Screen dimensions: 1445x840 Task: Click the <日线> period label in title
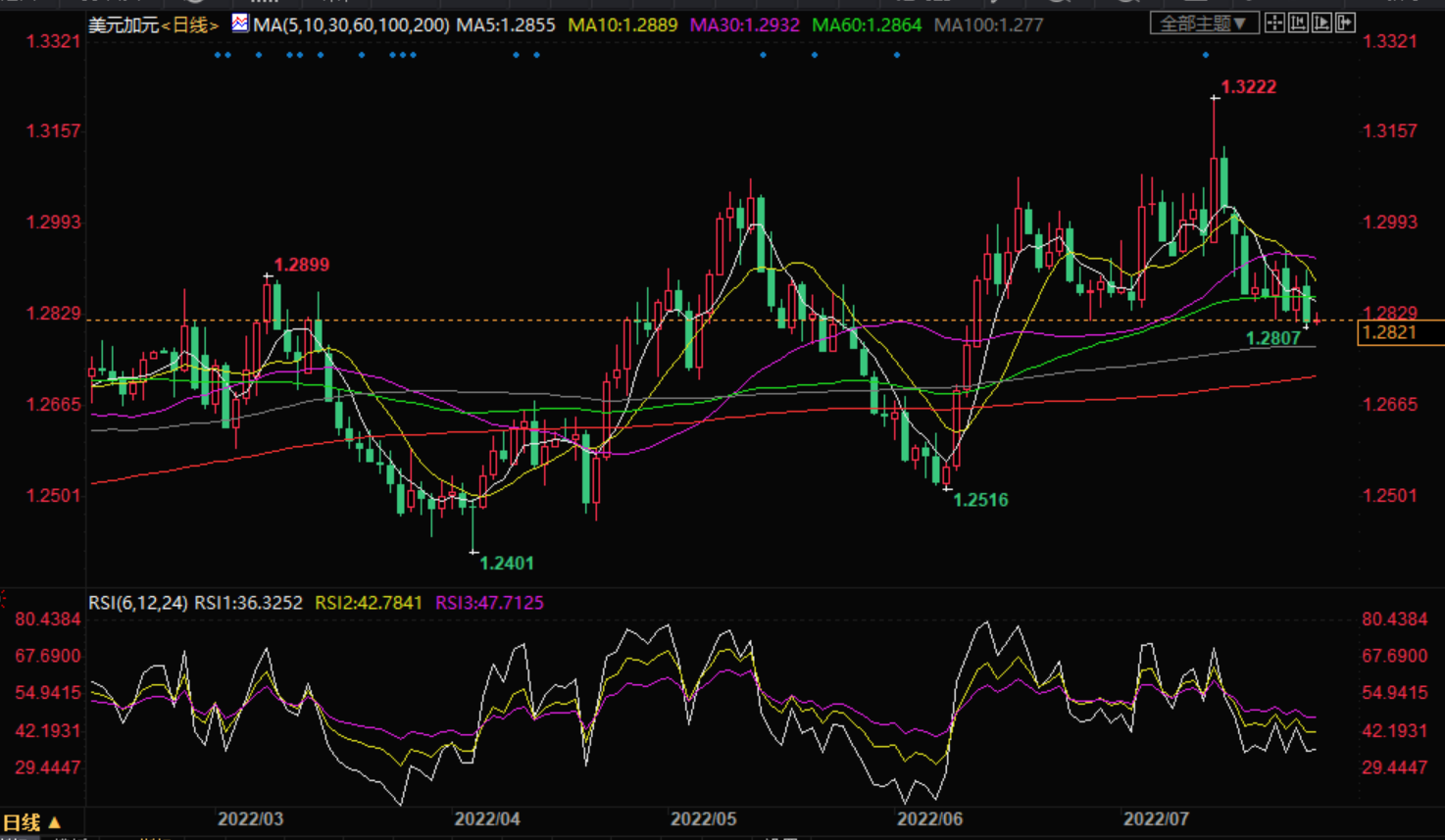(x=190, y=25)
